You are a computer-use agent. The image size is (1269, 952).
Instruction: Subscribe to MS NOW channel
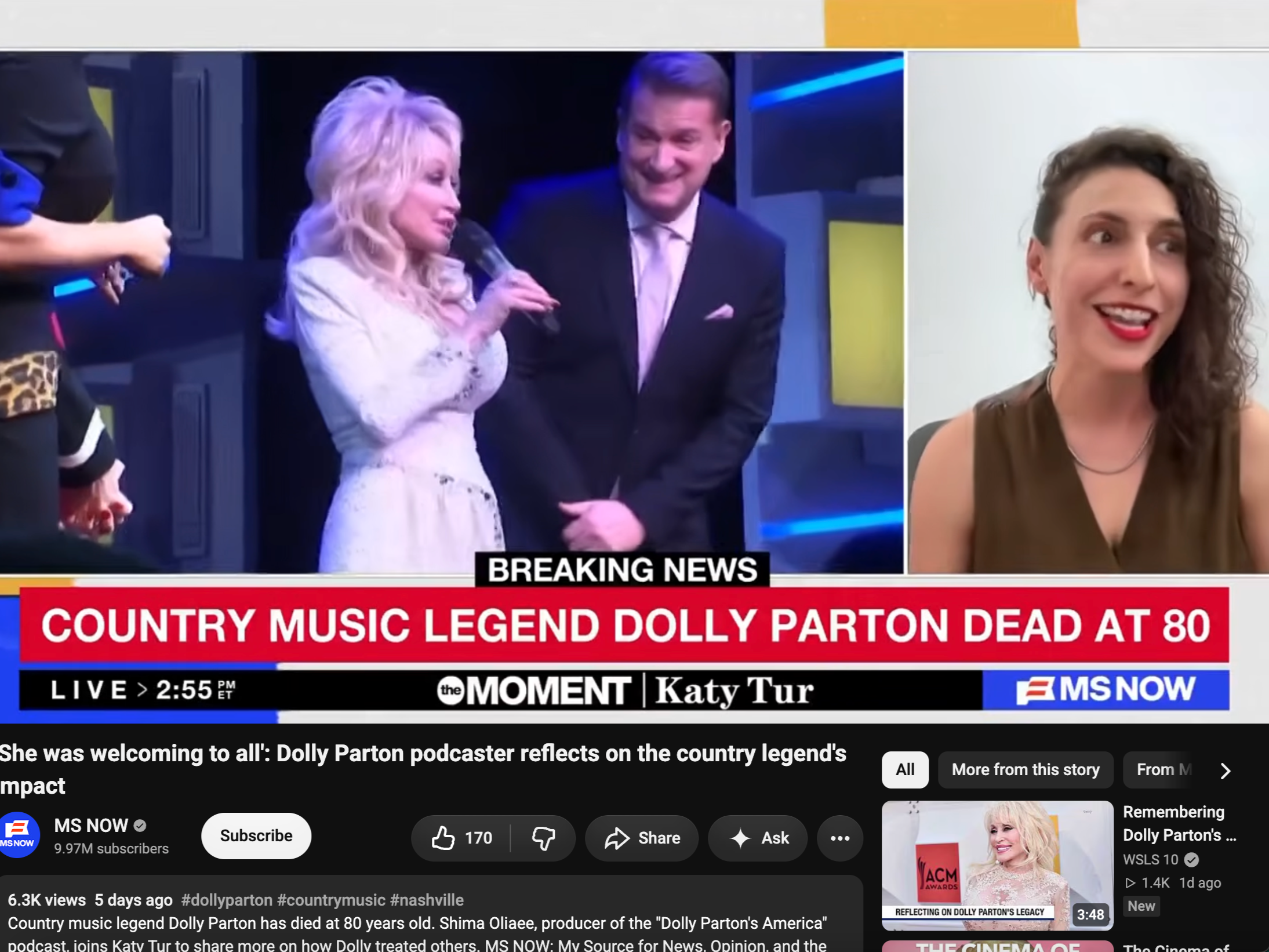[x=256, y=835]
